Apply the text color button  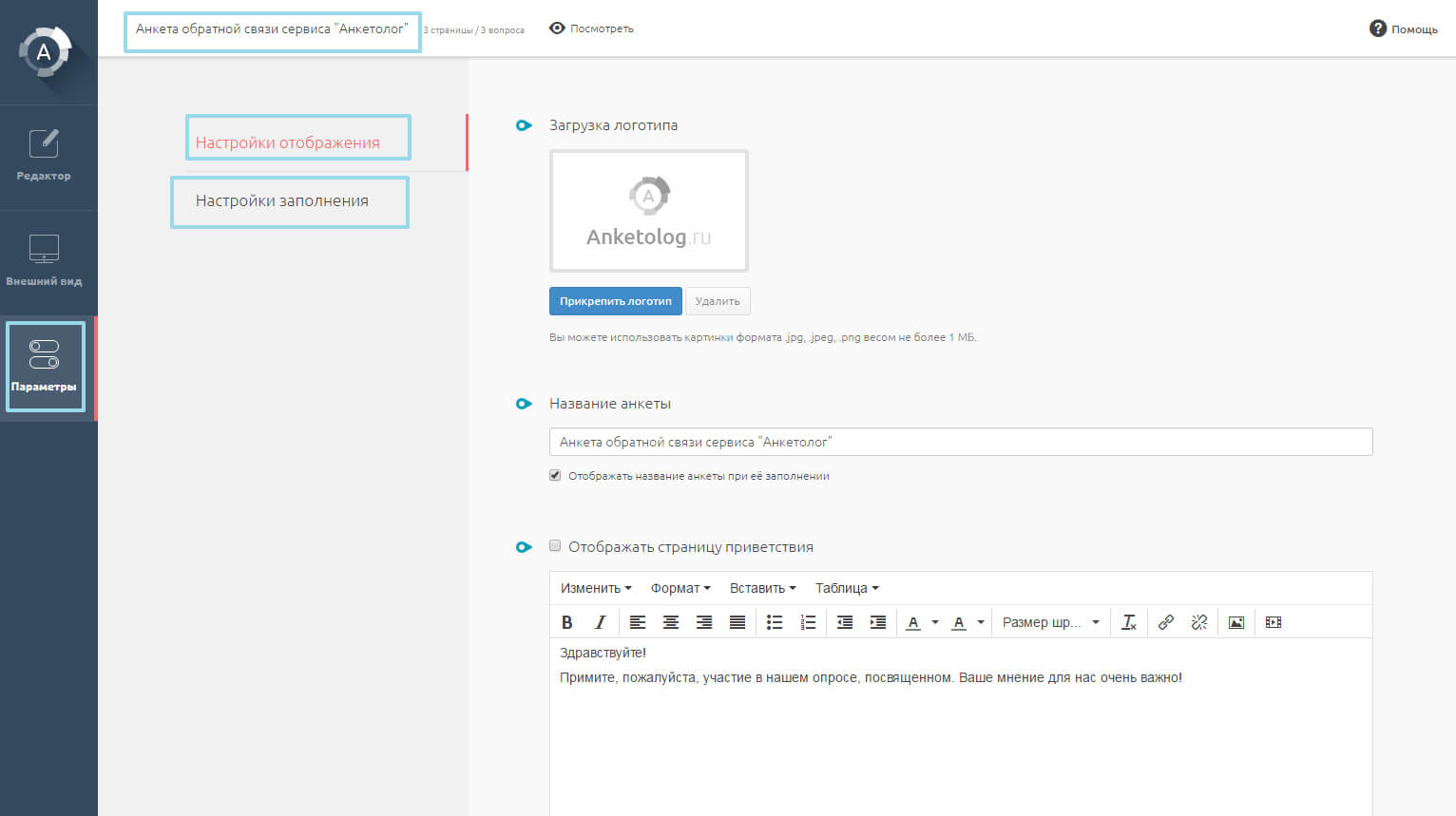(913, 622)
